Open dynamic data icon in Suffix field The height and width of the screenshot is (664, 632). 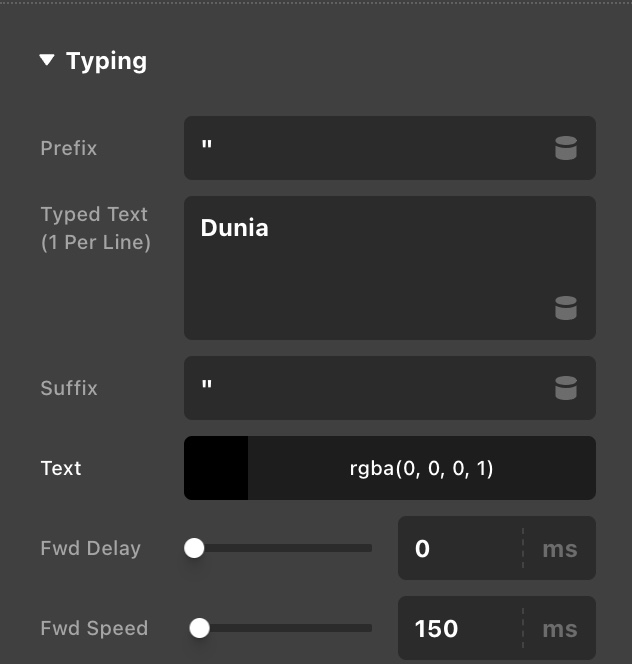[x=566, y=388]
